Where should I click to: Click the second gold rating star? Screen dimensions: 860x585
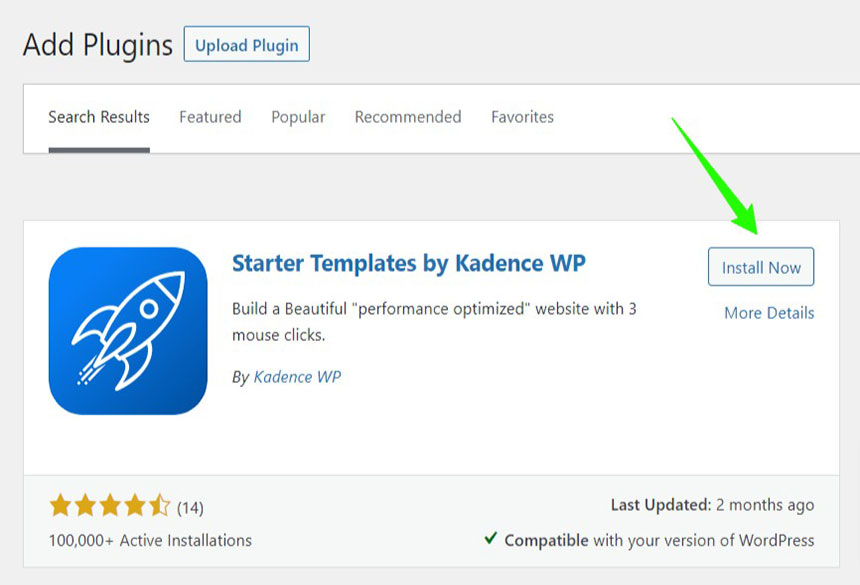pos(85,506)
